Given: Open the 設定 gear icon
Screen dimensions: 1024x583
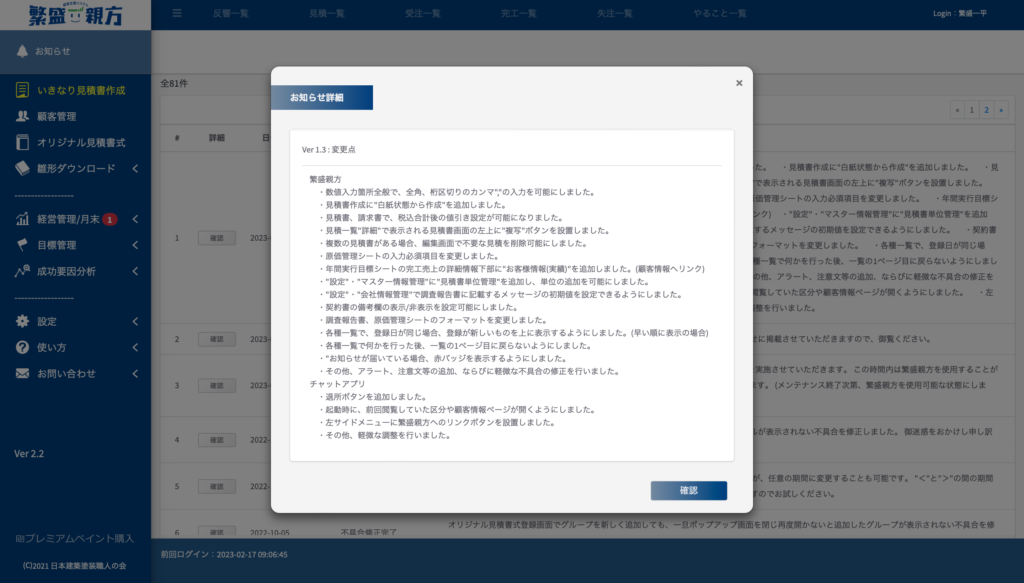Looking at the screenshot, I should tap(22, 321).
